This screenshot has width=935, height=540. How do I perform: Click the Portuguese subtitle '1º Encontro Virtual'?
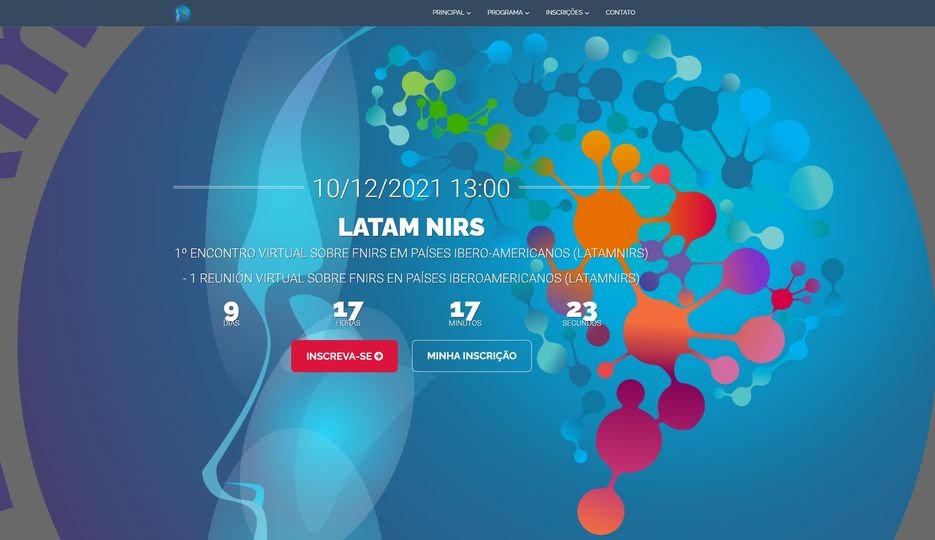coord(411,253)
